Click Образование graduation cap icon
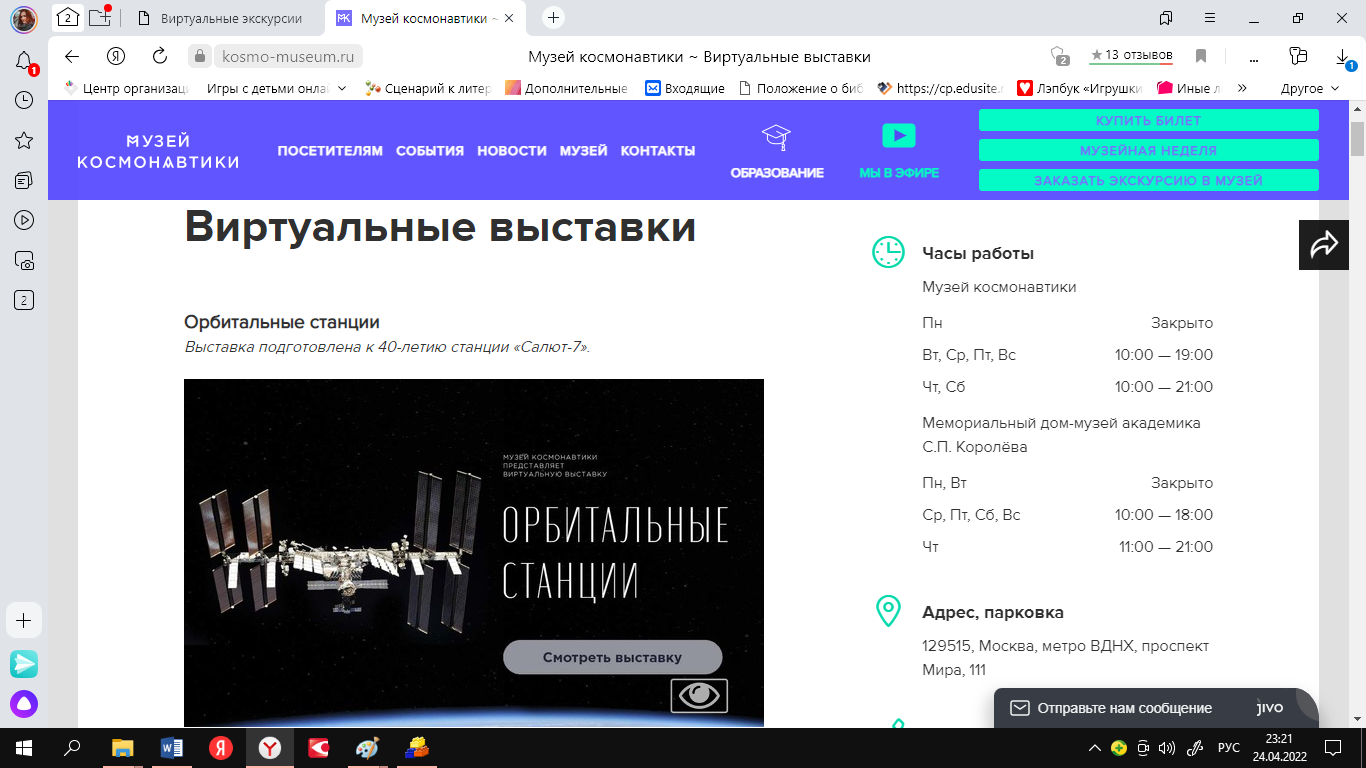This screenshot has width=1366, height=768. point(776,138)
